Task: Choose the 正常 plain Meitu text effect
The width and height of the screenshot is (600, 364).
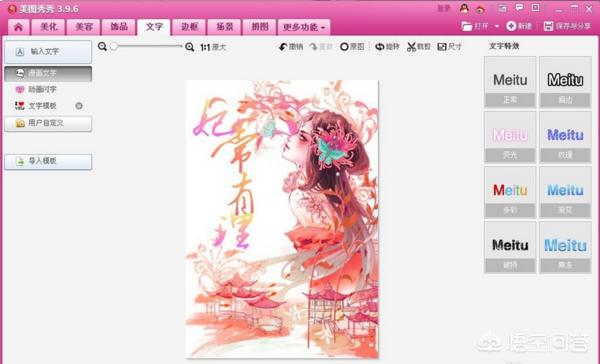Action: 510,82
